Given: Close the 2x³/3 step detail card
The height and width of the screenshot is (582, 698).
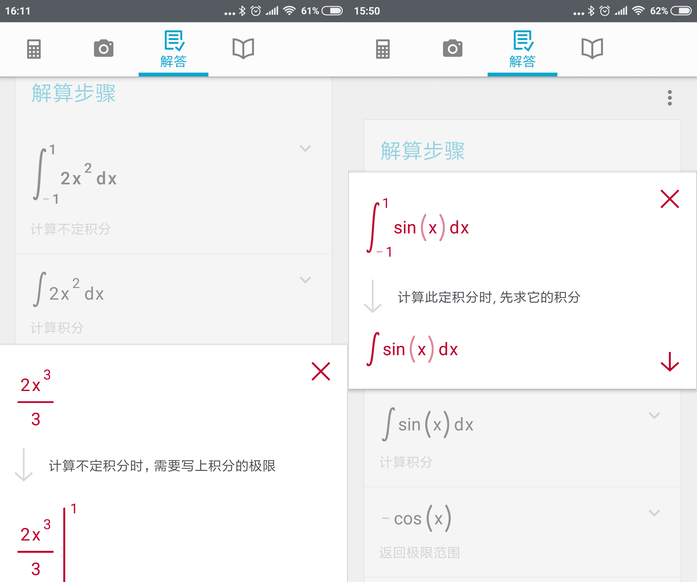Looking at the screenshot, I should tap(321, 371).
